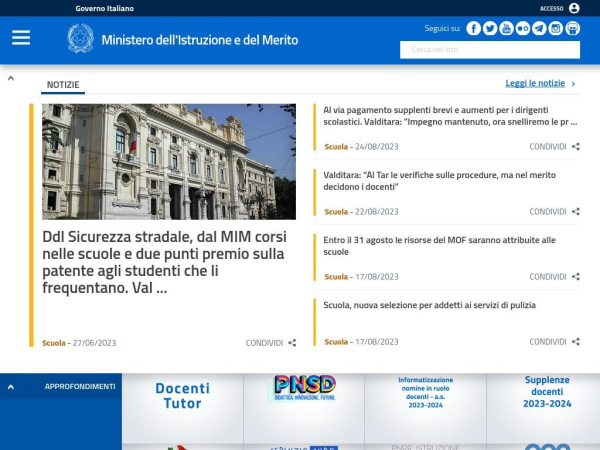This screenshot has height=450, width=600.
Task: Click CONDIVIDI for the 22/08/2023 news
Action: pos(548,212)
